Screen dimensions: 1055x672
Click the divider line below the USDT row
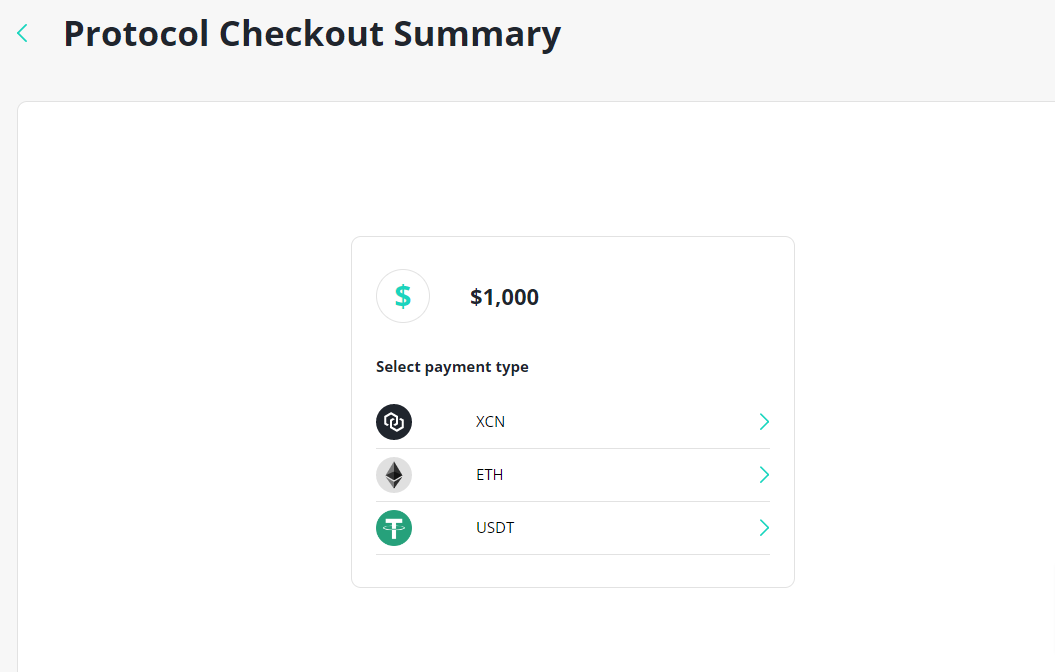(573, 554)
